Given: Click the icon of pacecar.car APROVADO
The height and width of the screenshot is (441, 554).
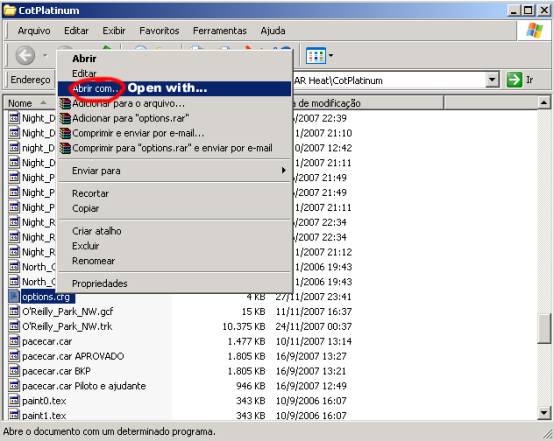Looking at the screenshot, I should coord(14,356).
